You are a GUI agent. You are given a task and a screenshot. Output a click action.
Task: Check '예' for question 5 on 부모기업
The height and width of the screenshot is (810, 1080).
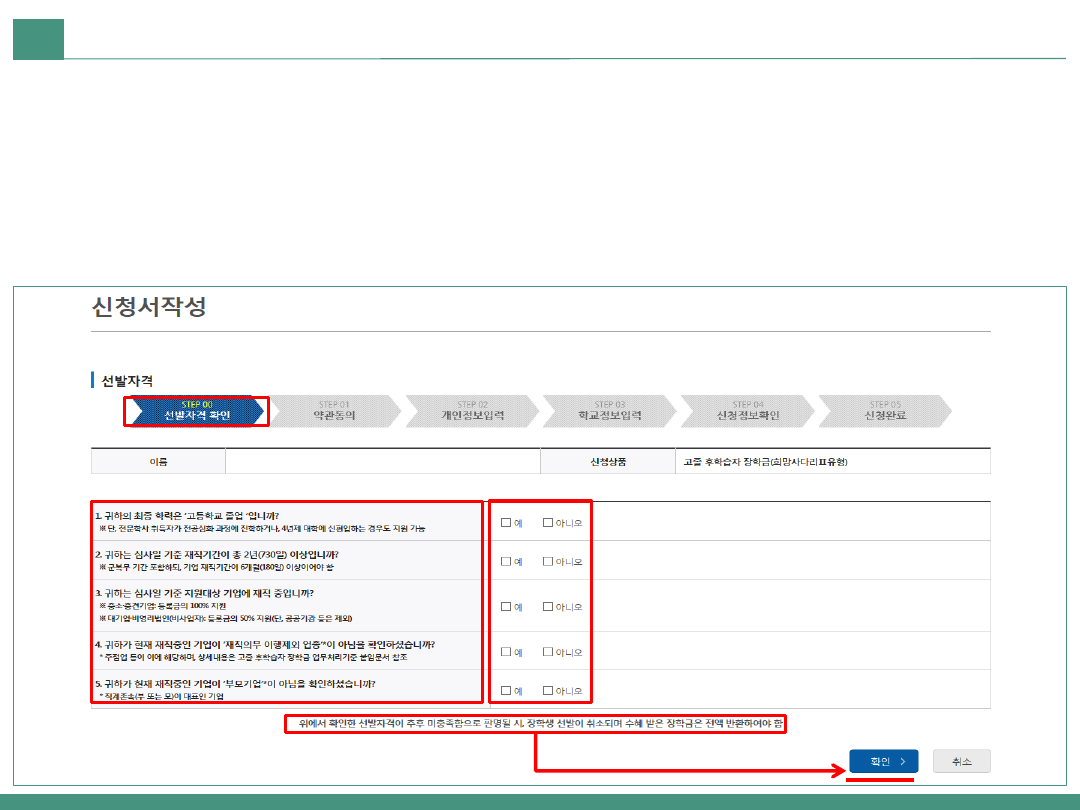[506, 690]
